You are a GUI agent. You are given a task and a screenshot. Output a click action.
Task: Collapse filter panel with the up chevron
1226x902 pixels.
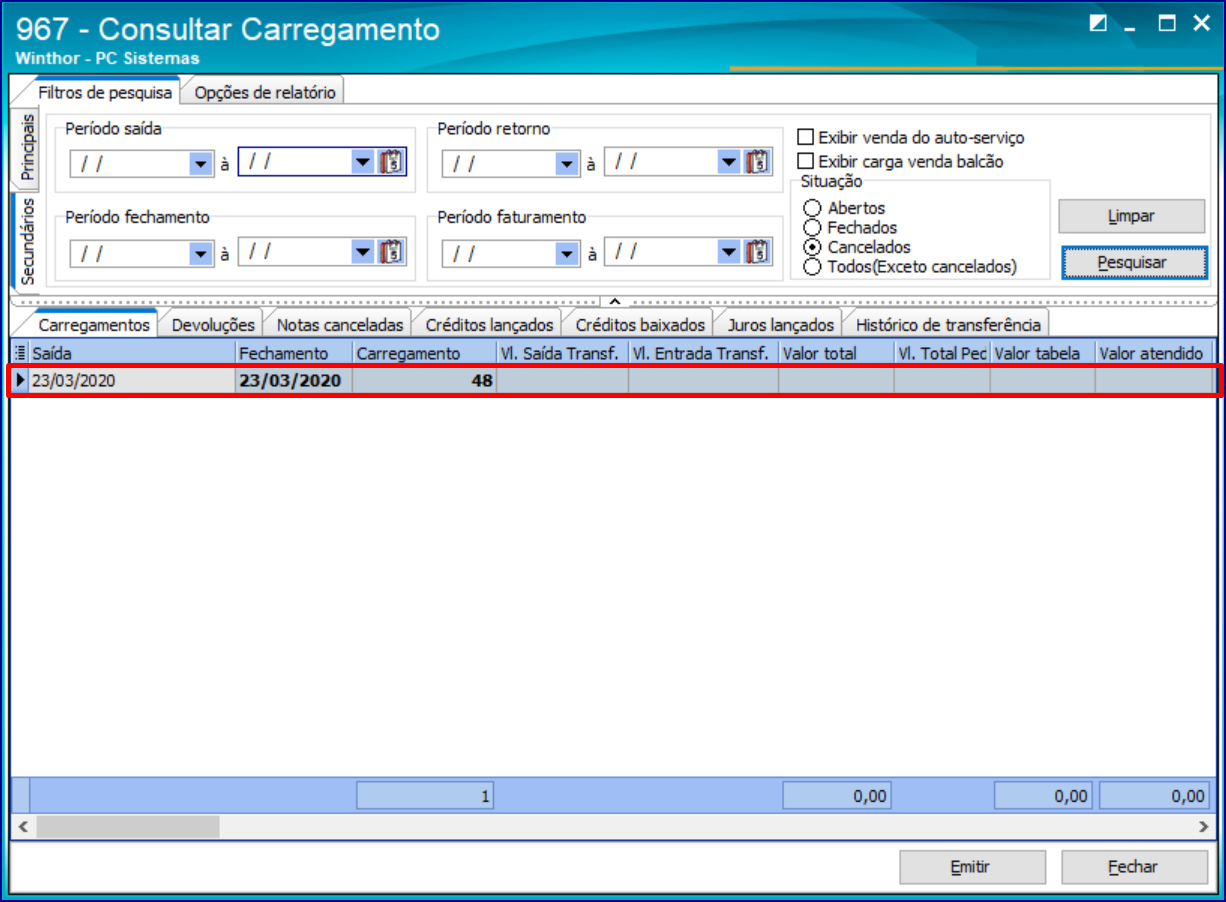pos(614,300)
